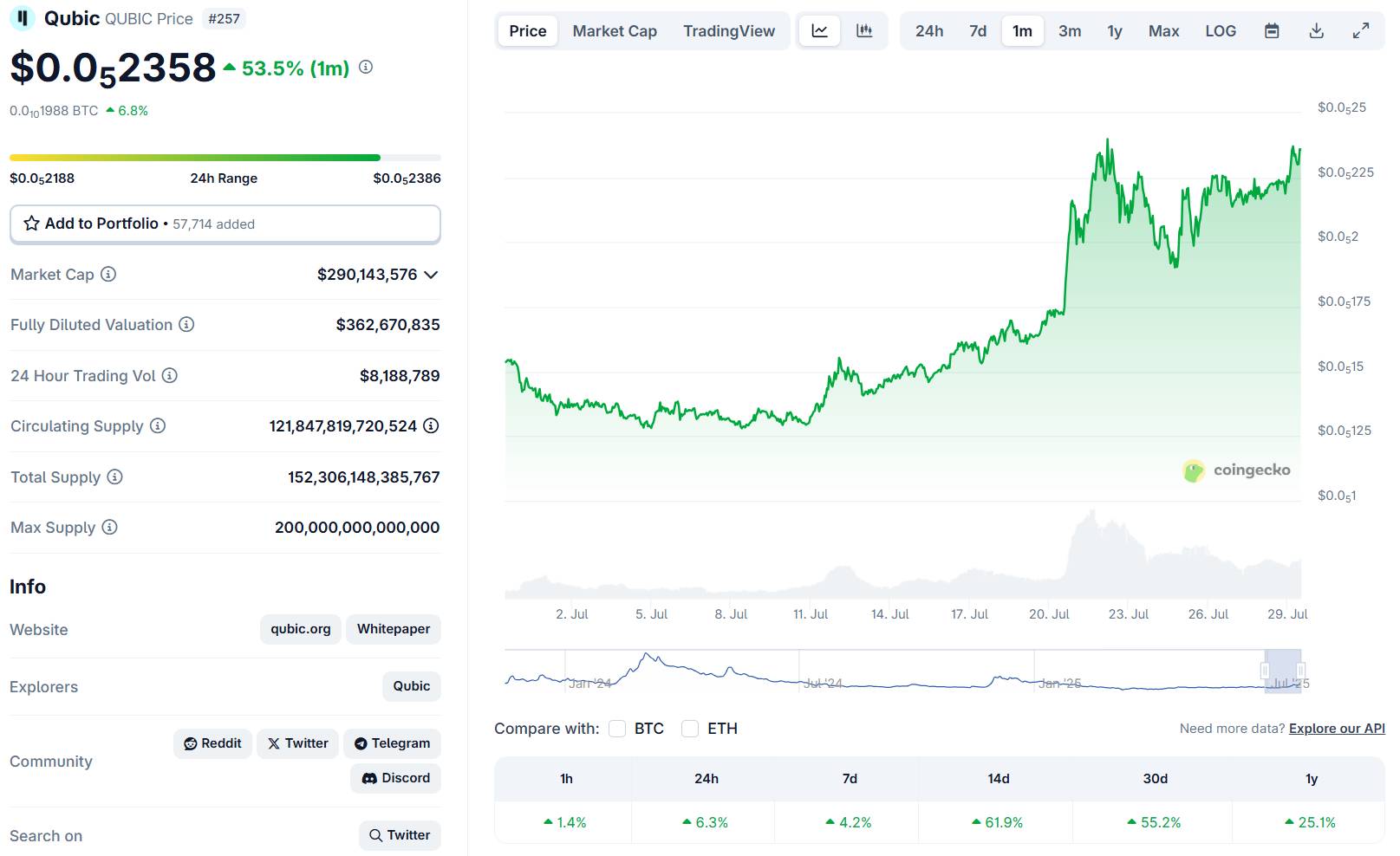This screenshot has height=856, width=1400.
Task: Click the 20. Jul date axis label
Action: 1049,614
